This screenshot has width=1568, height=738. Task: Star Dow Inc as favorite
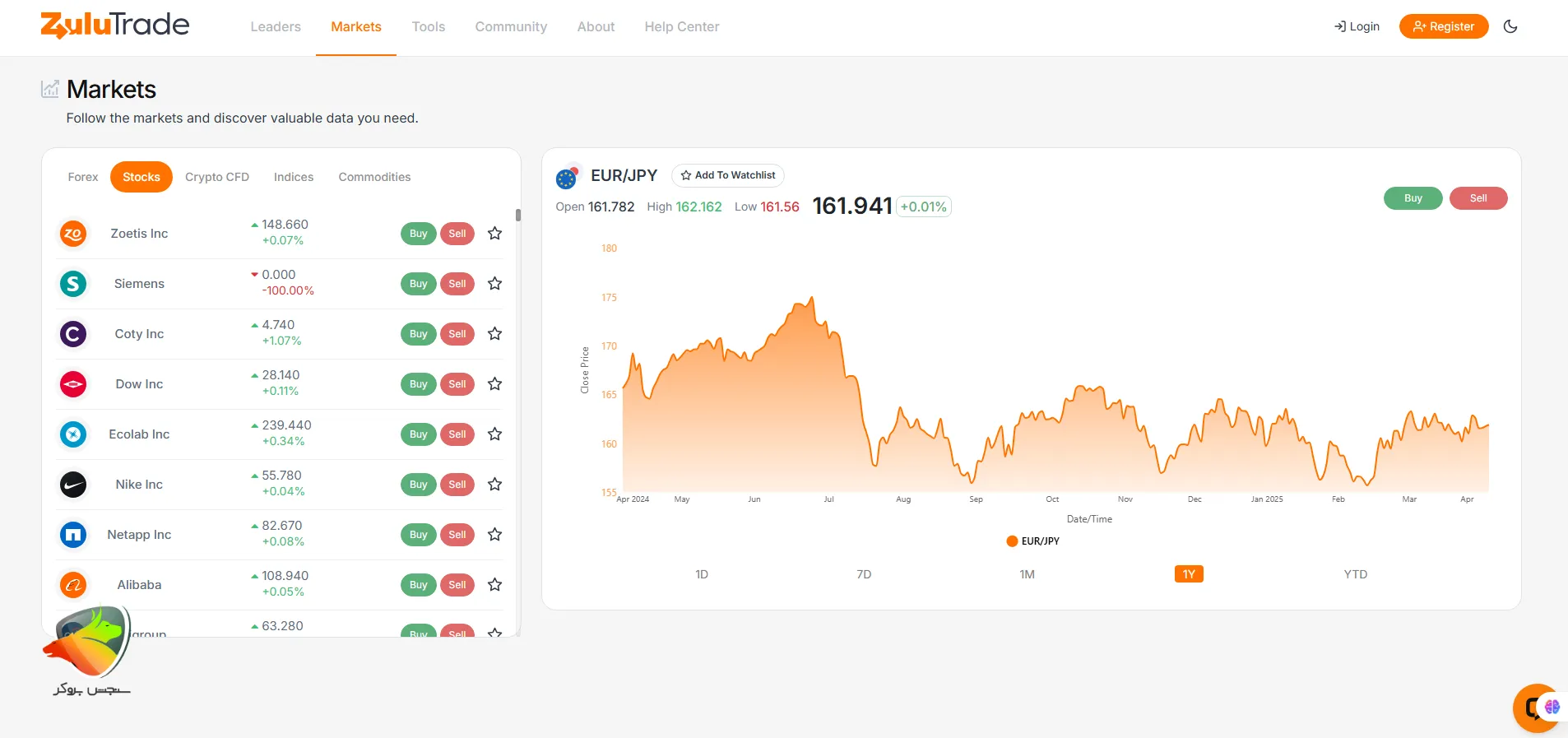[x=494, y=384]
